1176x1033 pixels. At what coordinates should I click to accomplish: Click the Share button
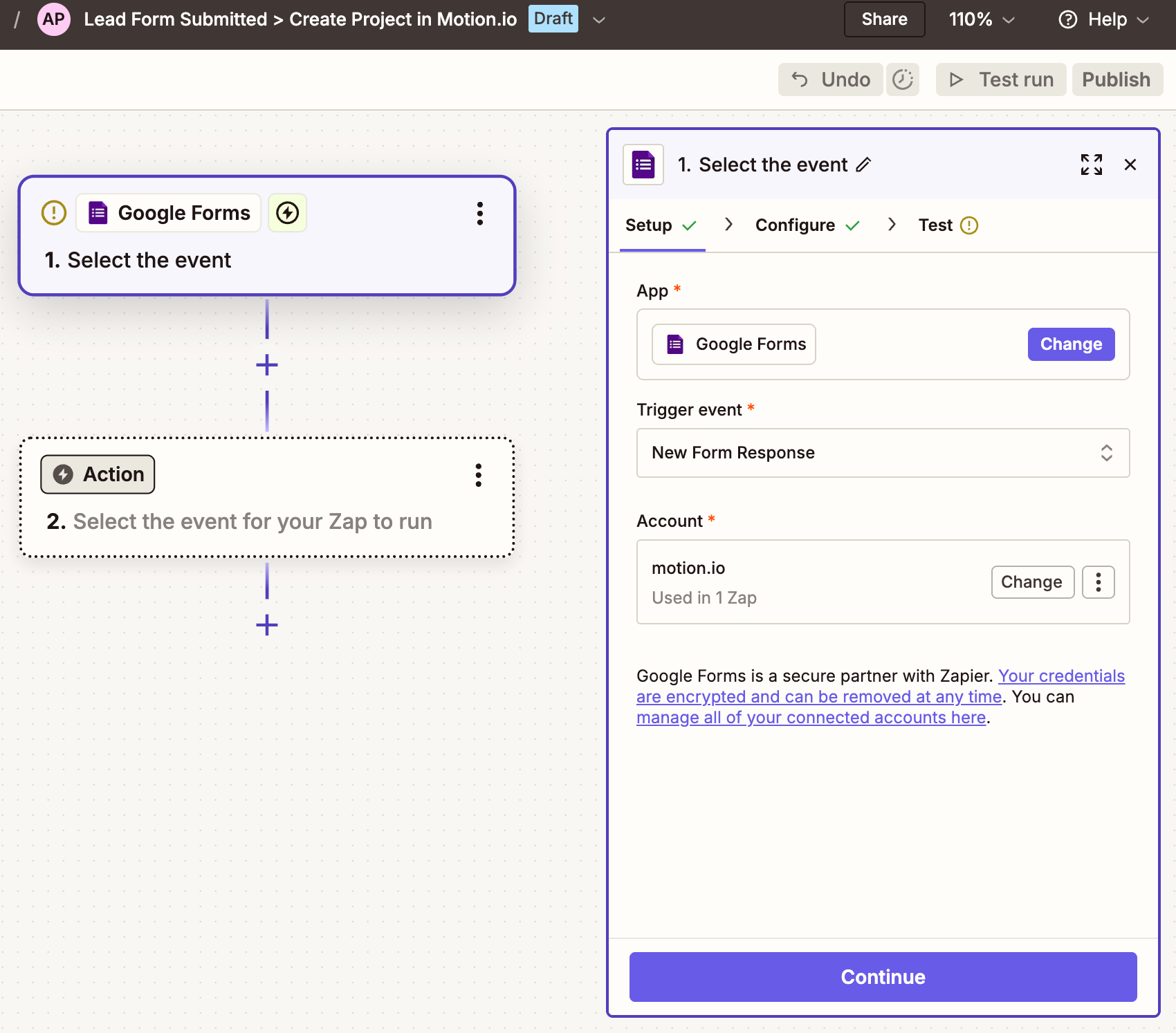pyautogui.click(x=884, y=19)
